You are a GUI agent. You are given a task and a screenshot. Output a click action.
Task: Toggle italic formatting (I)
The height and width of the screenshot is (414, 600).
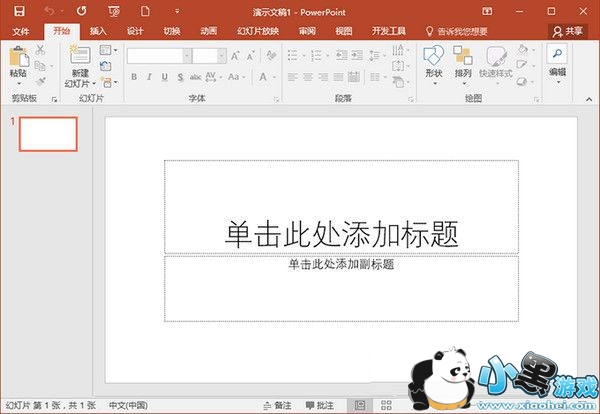click(x=149, y=77)
